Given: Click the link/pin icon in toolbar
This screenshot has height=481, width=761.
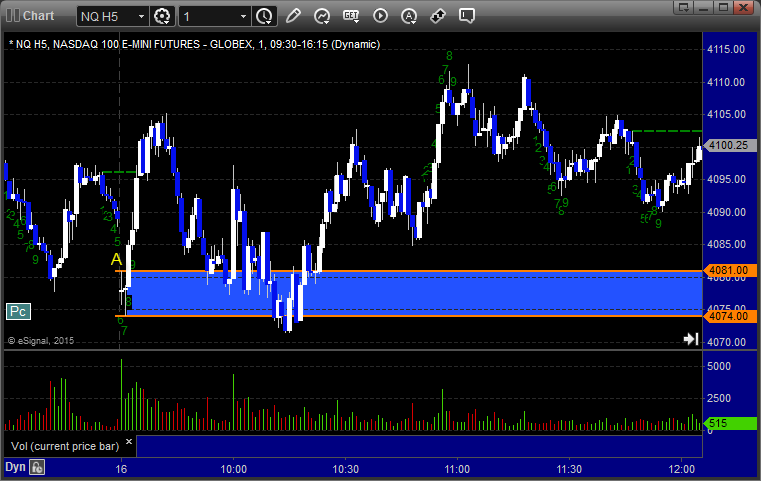Looking at the screenshot, I should (x=438, y=16).
